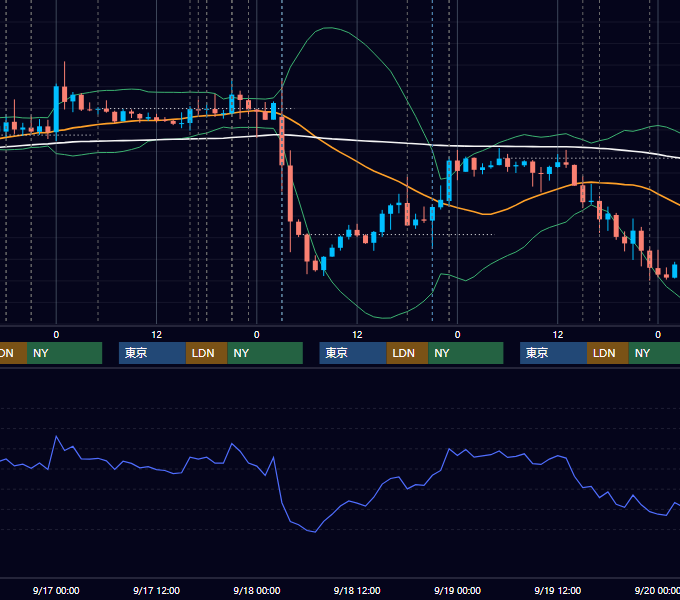The height and width of the screenshot is (600, 680).
Task: Click the blue oscillator line low point
Action: click(x=314, y=532)
